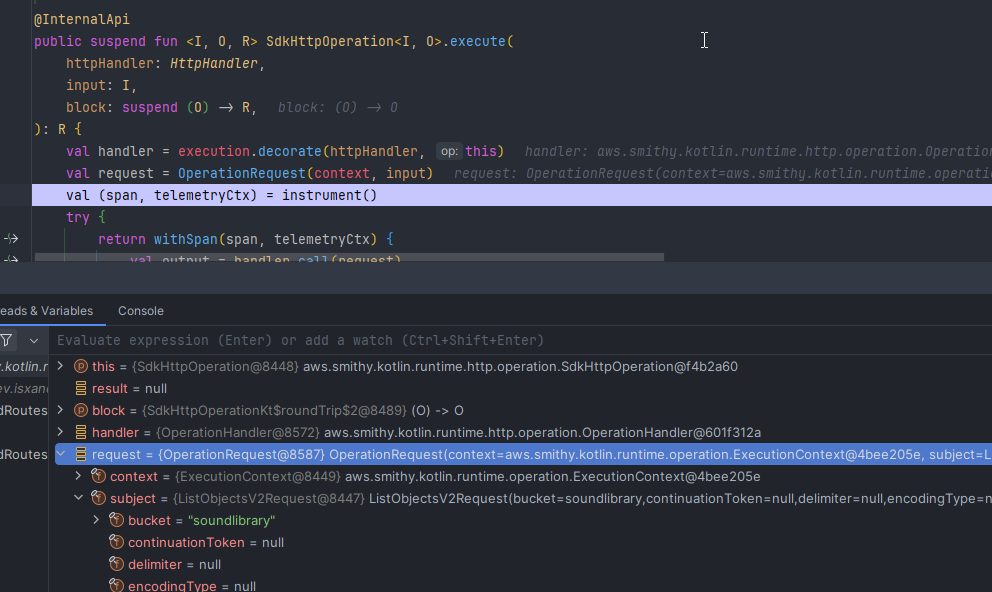Switch to the Console tab
The height and width of the screenshot is (592, 992).
click(x=140, y=311)
